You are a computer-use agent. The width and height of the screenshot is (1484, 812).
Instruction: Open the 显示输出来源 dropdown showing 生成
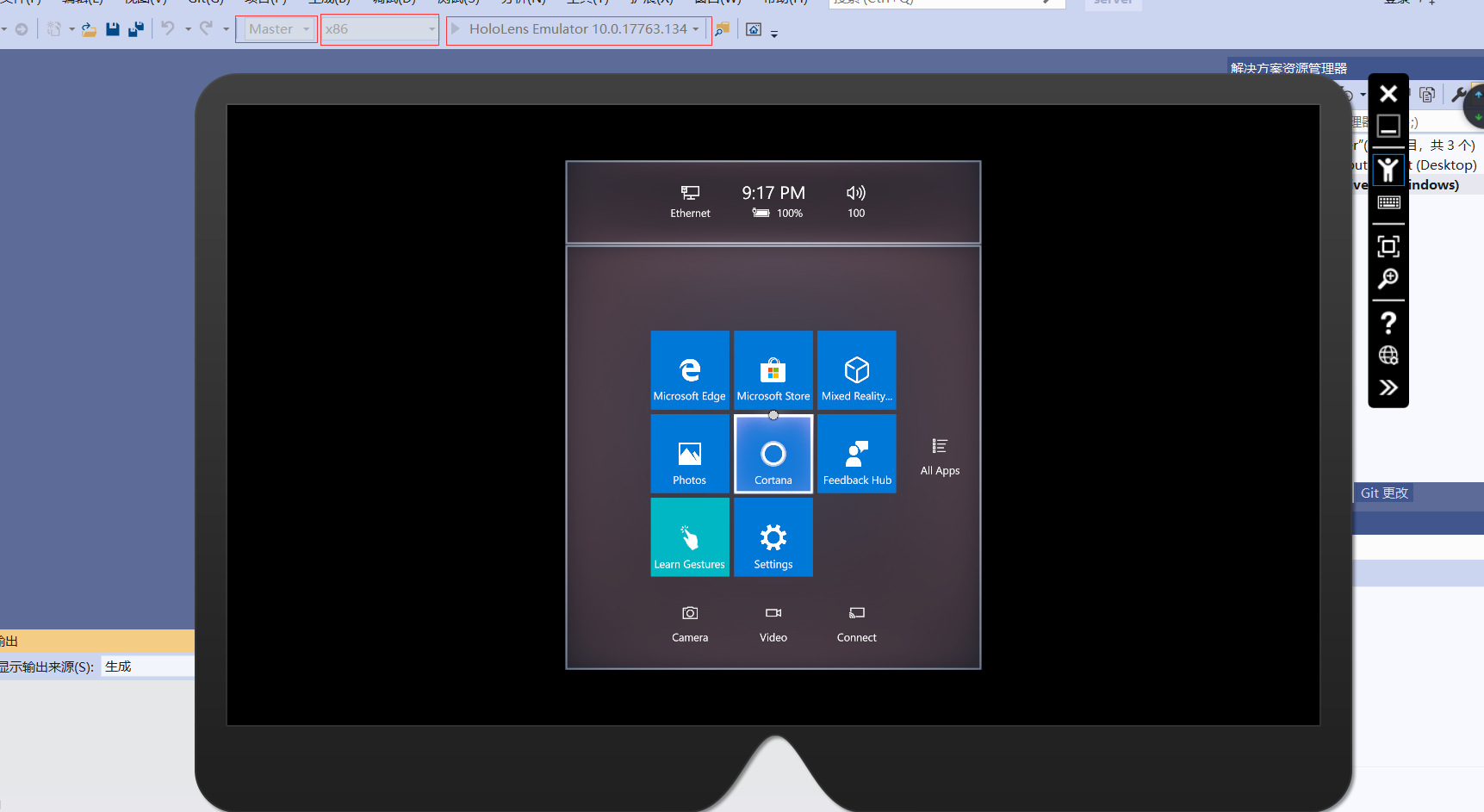148,666
